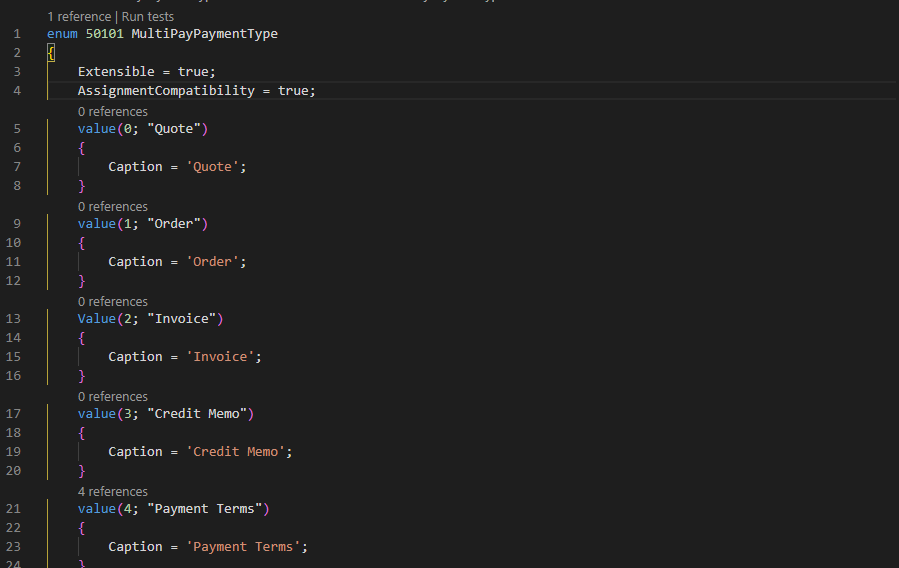899x568 pixels.
Task: Open "0 references" above the Invoice value
Action: (113, 302)
